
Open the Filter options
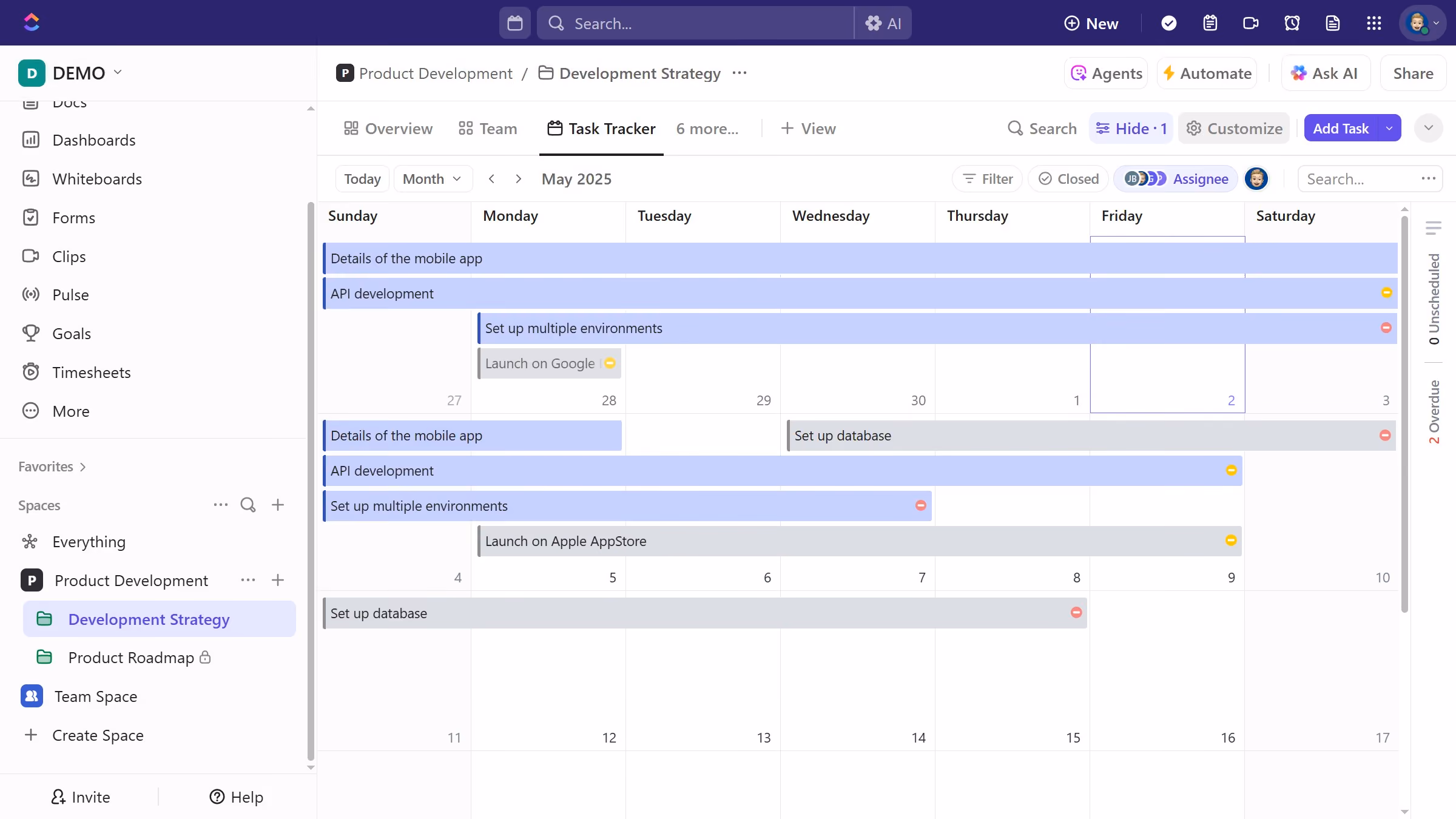(987, 179)
